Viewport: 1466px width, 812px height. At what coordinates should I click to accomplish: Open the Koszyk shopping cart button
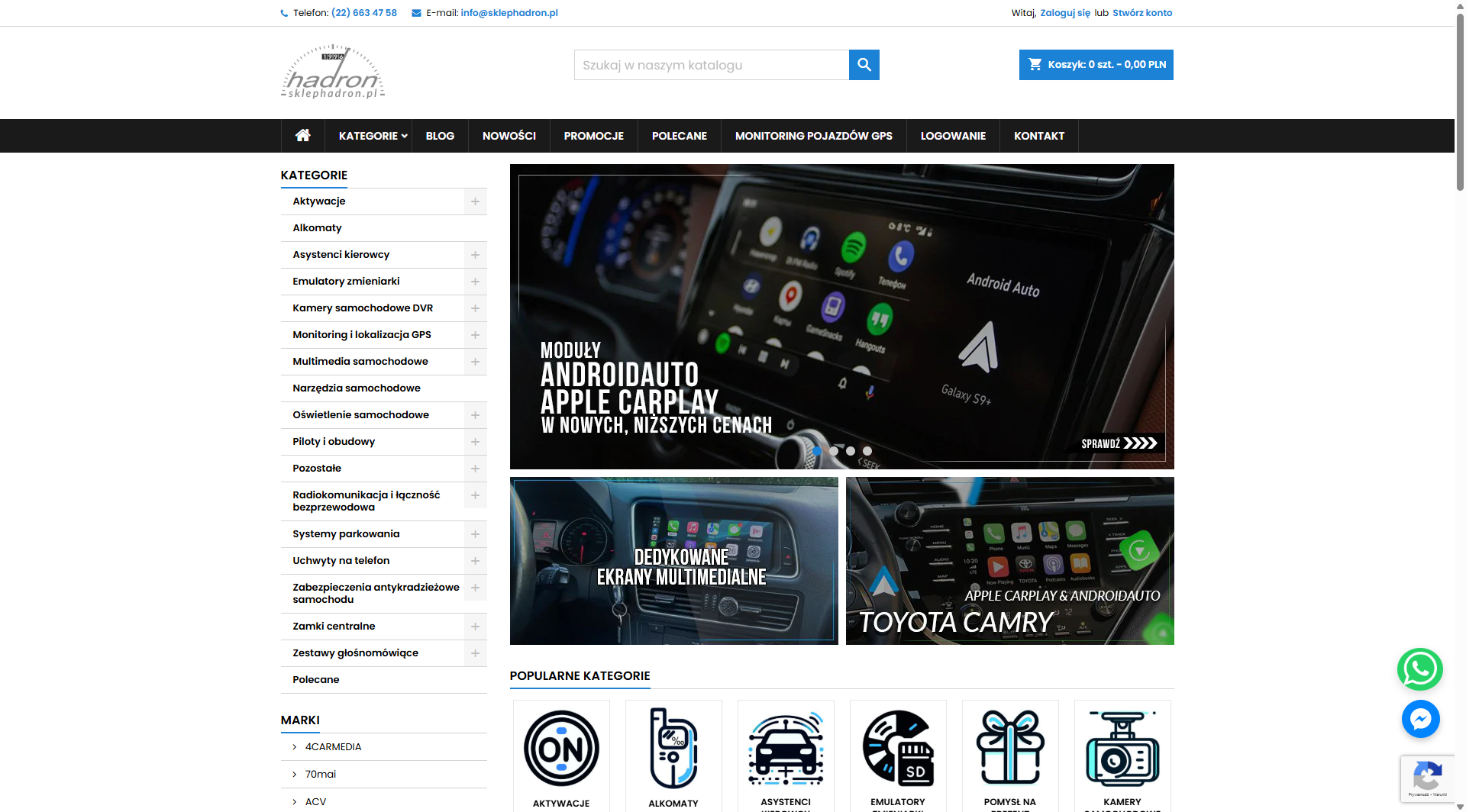[x=1096, y=65]
